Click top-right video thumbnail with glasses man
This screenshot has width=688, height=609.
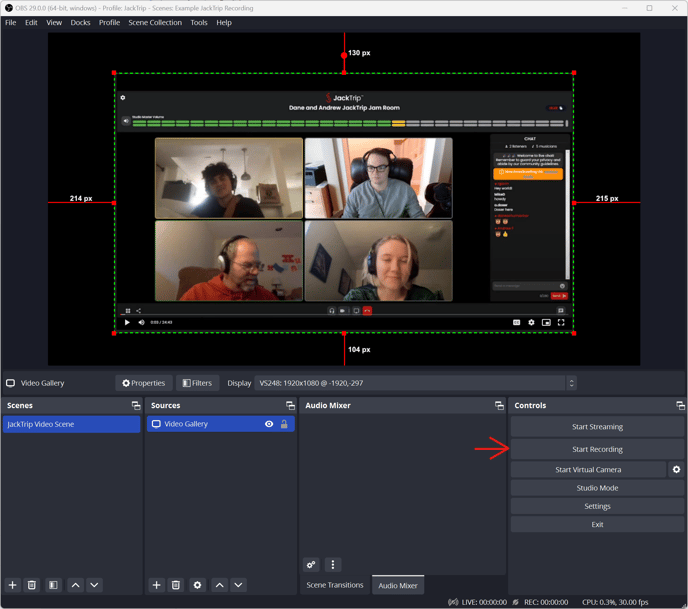pyautogui.click(x=378, y=178)
